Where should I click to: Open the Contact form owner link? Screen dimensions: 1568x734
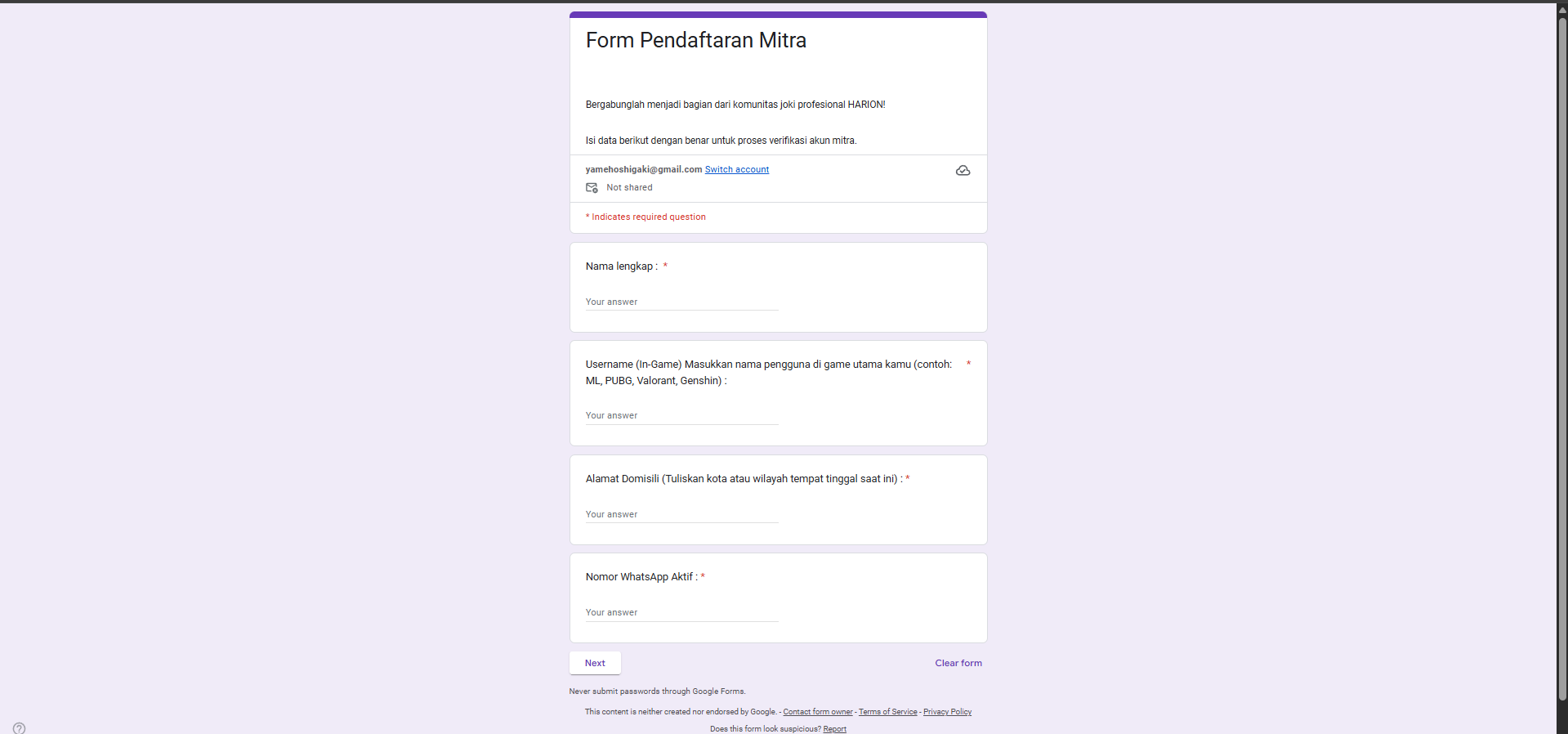coord(817,712)
